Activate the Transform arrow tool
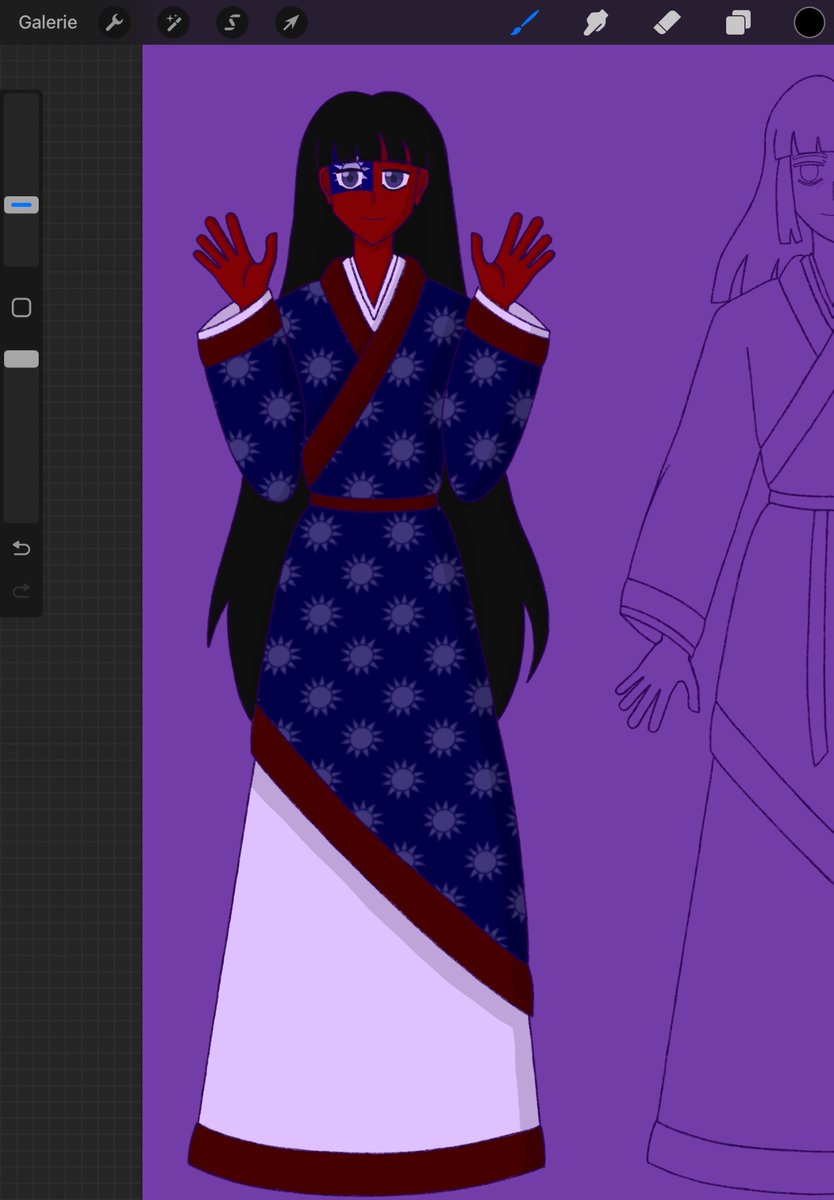The width and height of the screenshot is (834, 1200). pyautogui.click(x=290, y=21)
